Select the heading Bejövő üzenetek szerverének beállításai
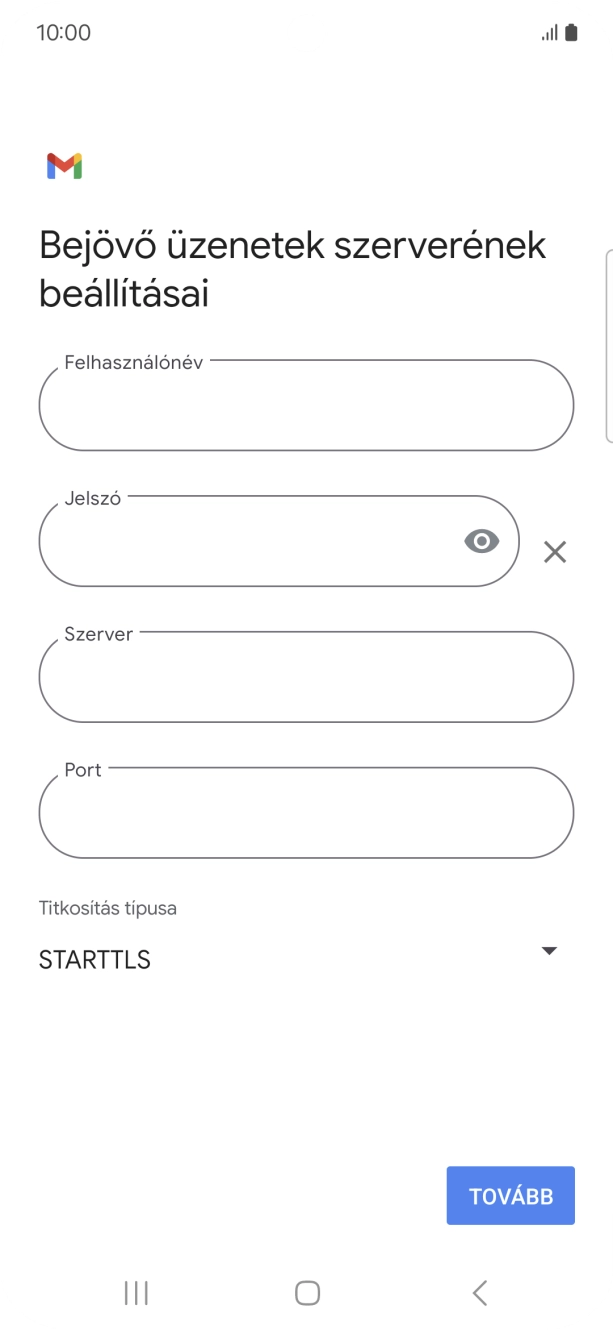 (x=291, y=268)
